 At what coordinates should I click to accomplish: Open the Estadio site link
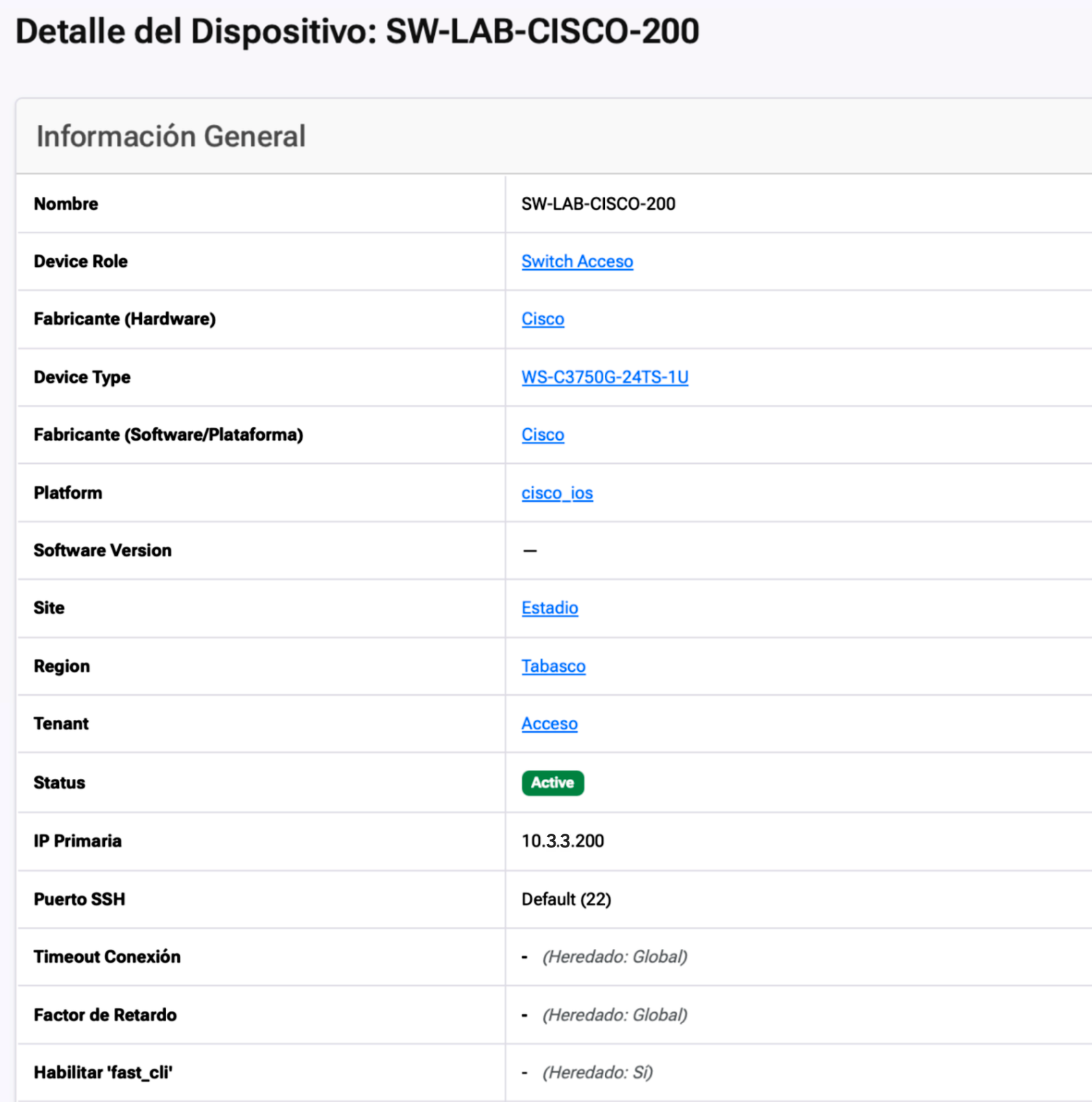pyautogui.click(x=549, y=608)
